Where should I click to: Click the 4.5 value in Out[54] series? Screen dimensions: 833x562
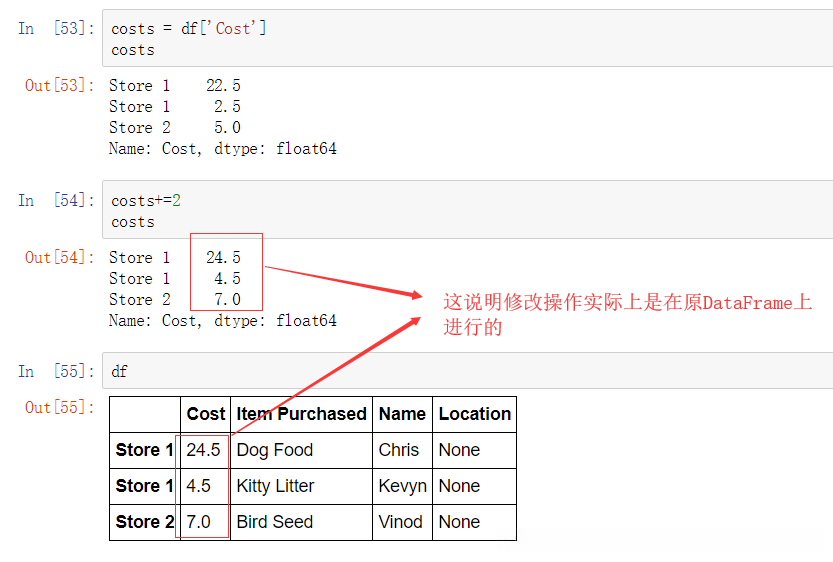tap(227, 279)
